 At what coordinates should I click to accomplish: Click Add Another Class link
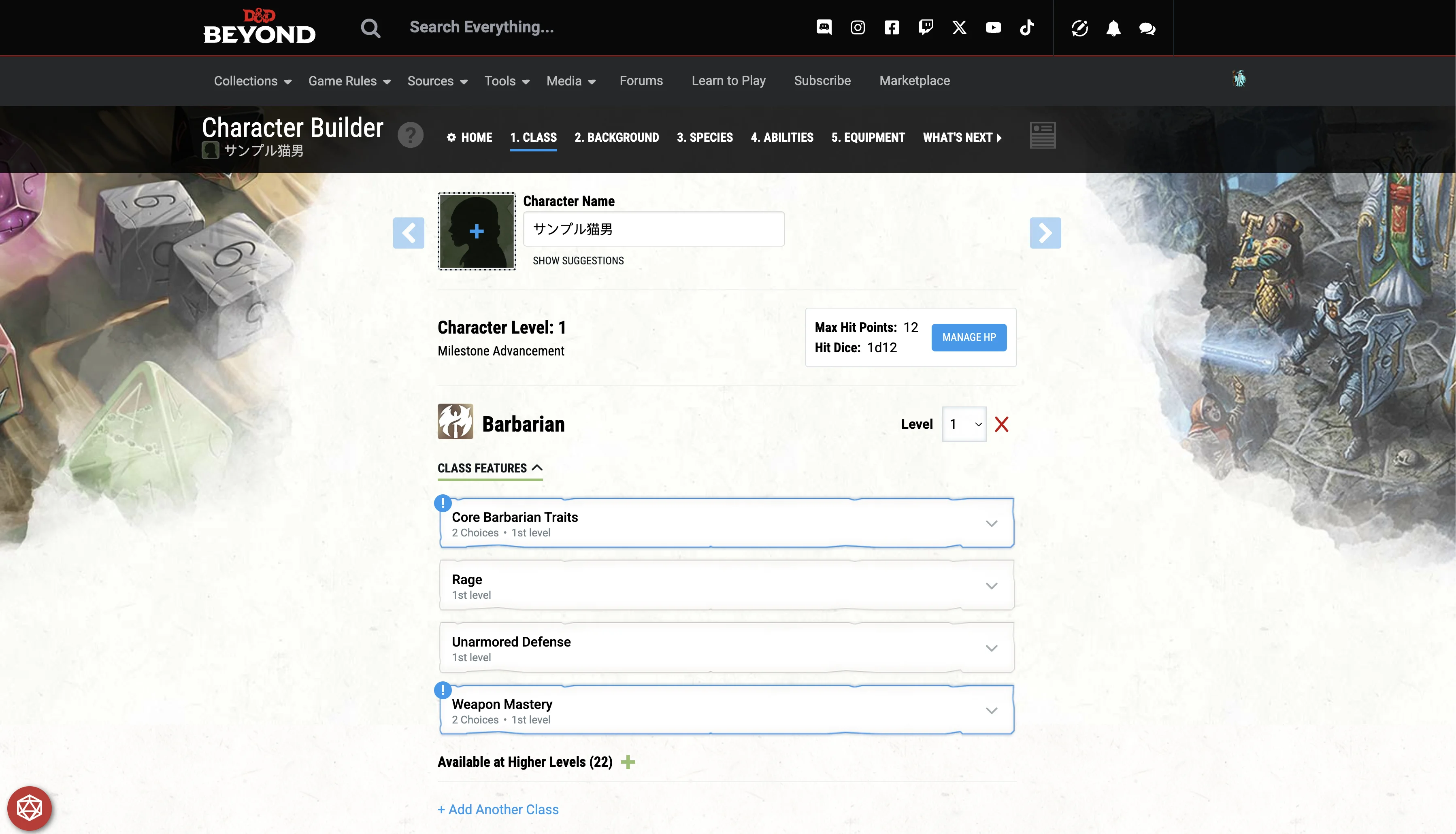click(x=498, y=809)
